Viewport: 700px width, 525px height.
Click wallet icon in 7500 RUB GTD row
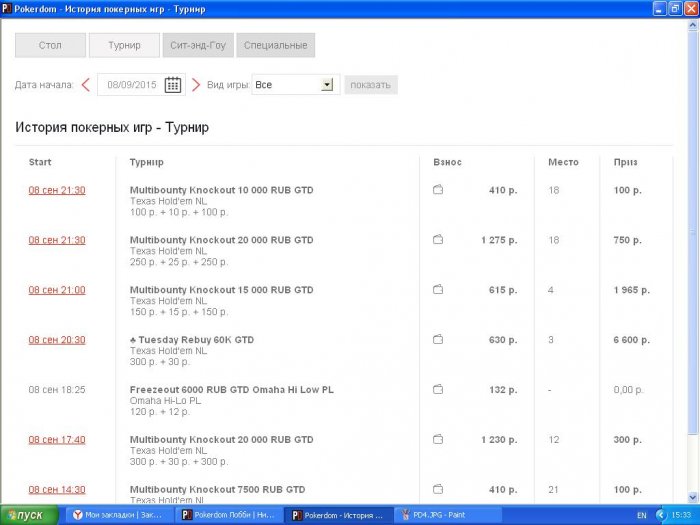point(438,489)
